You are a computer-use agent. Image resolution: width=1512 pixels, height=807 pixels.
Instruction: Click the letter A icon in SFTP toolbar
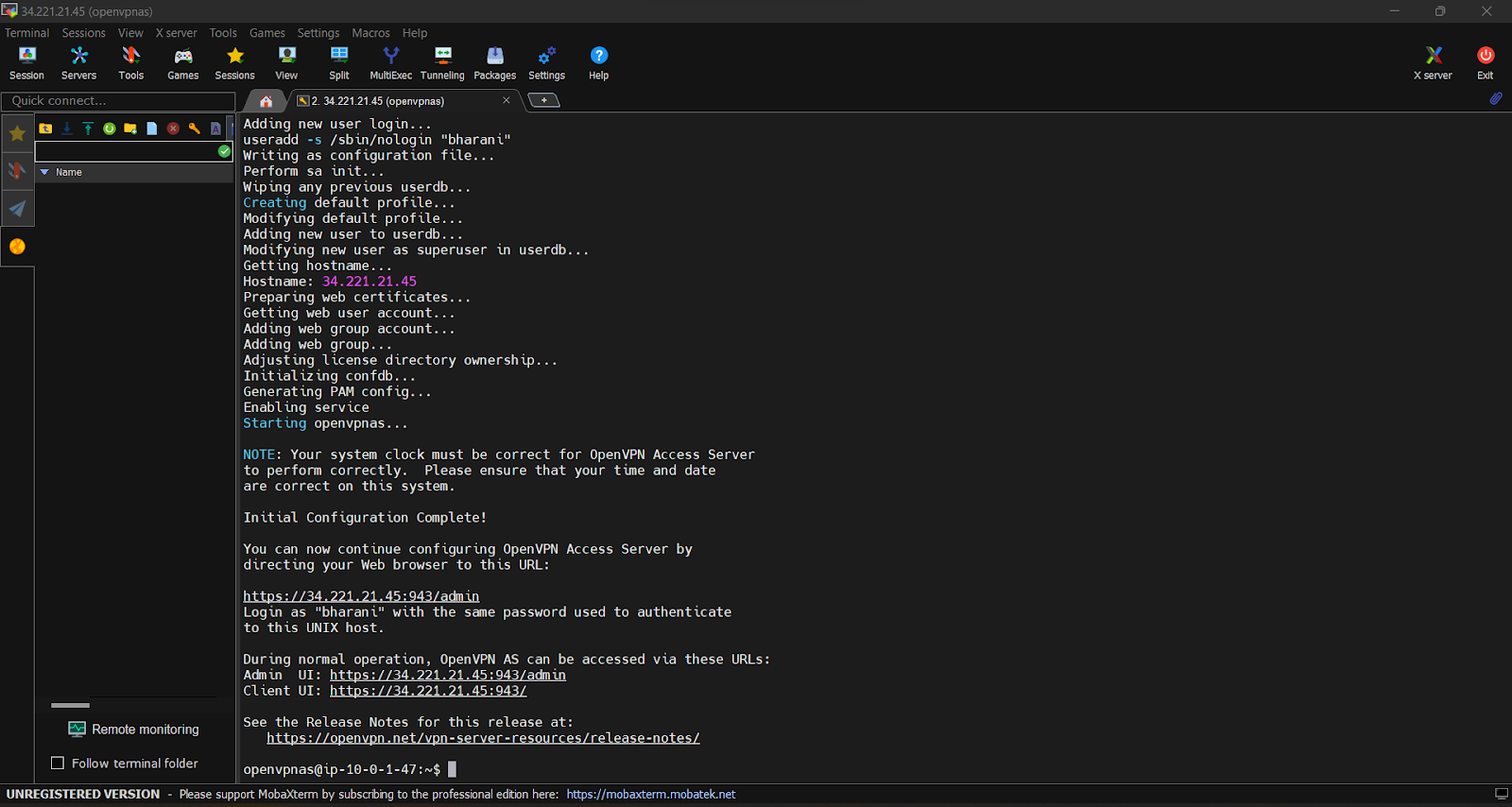pos(215,129)
